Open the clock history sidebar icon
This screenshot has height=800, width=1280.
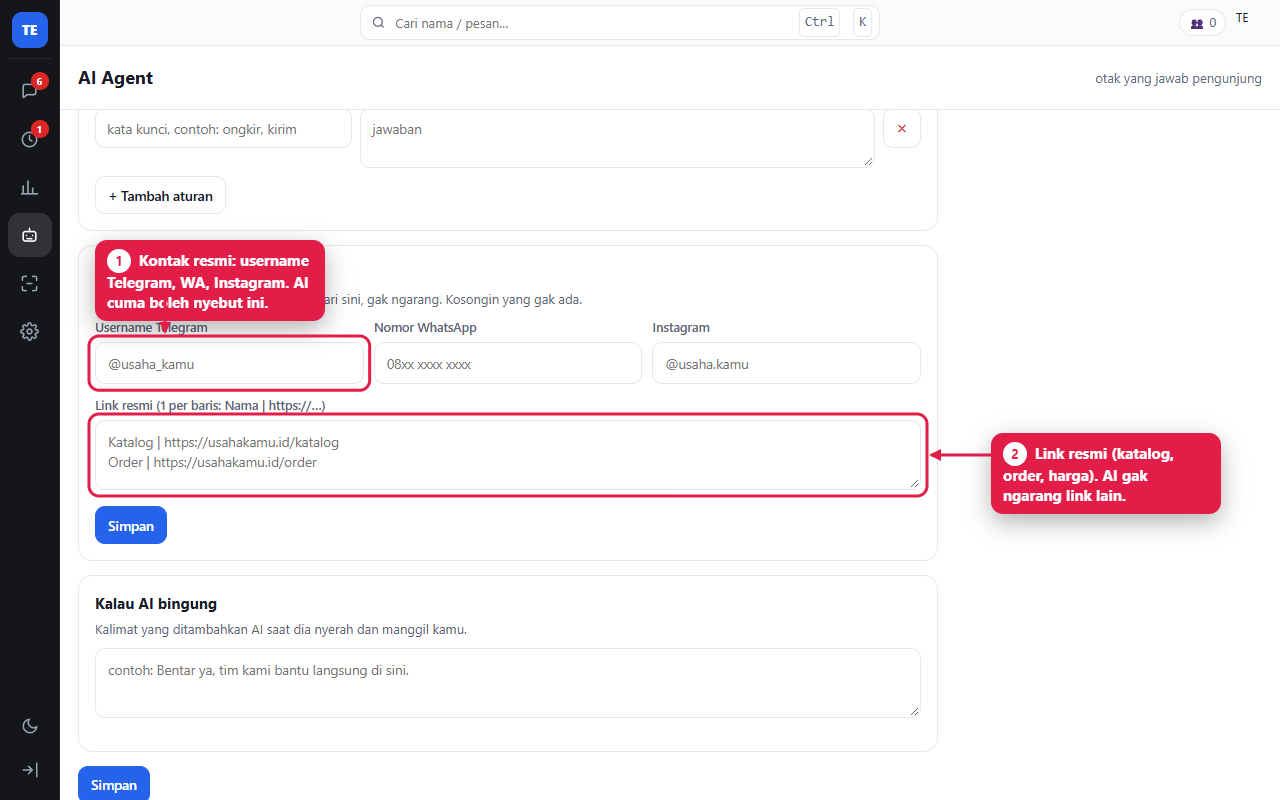30,139
